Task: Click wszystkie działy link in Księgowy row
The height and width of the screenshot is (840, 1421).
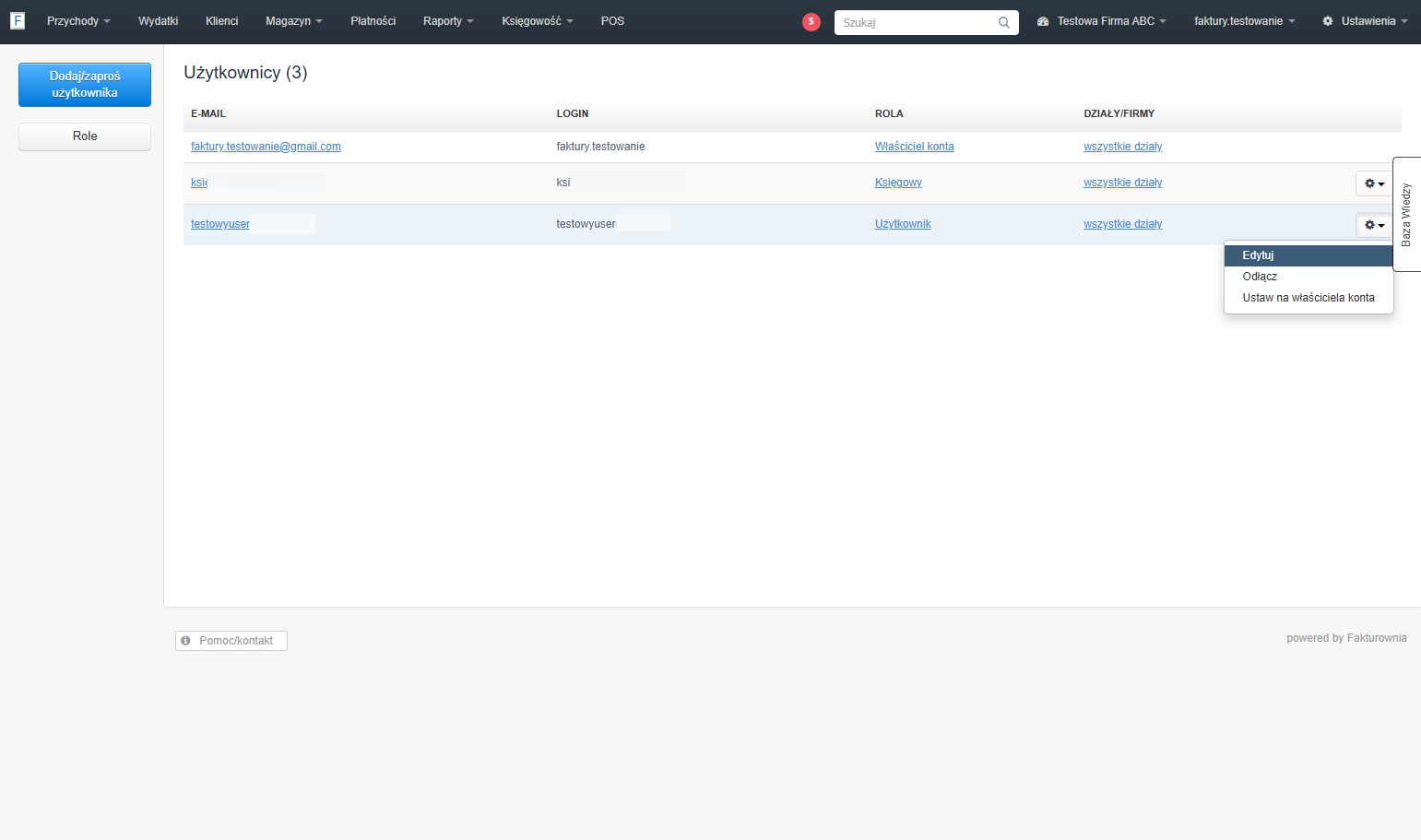Action: click(1122, 183)
